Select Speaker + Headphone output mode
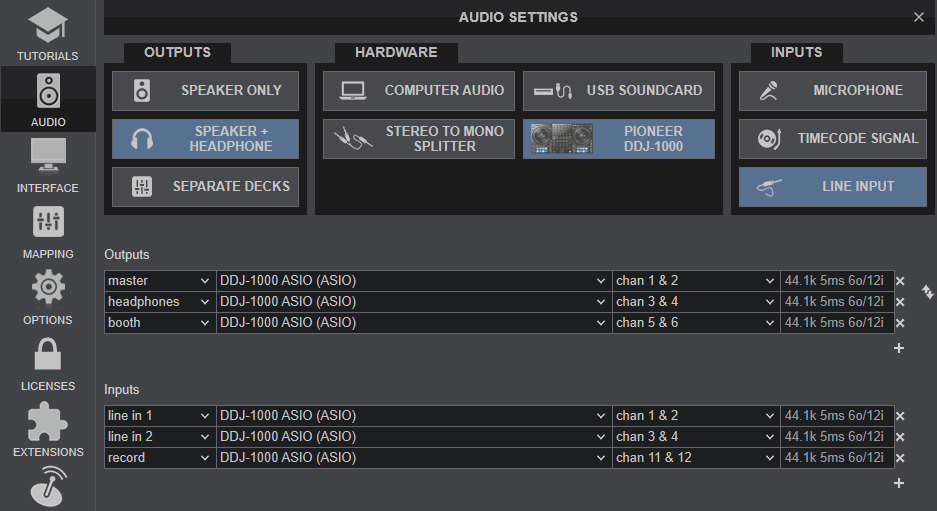Image resolution: width=937 pixels, height=511 pixels. pos(206,139)
